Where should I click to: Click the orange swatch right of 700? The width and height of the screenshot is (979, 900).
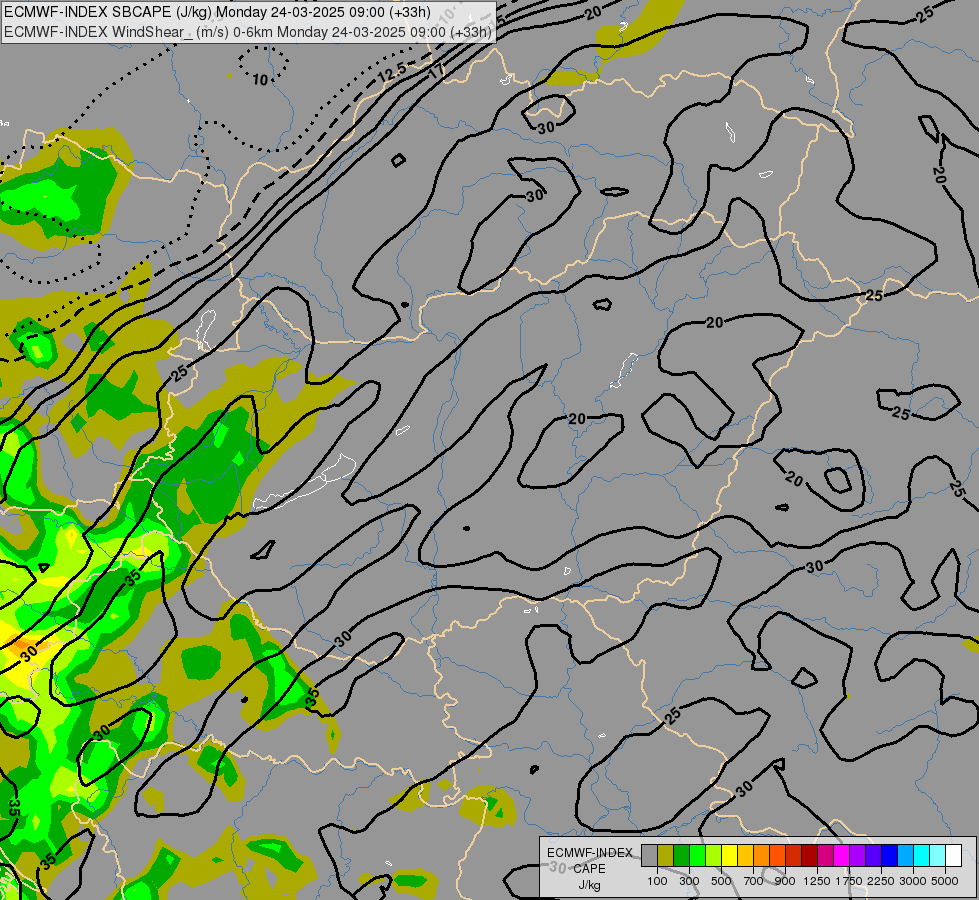click(x=762, y=855)
